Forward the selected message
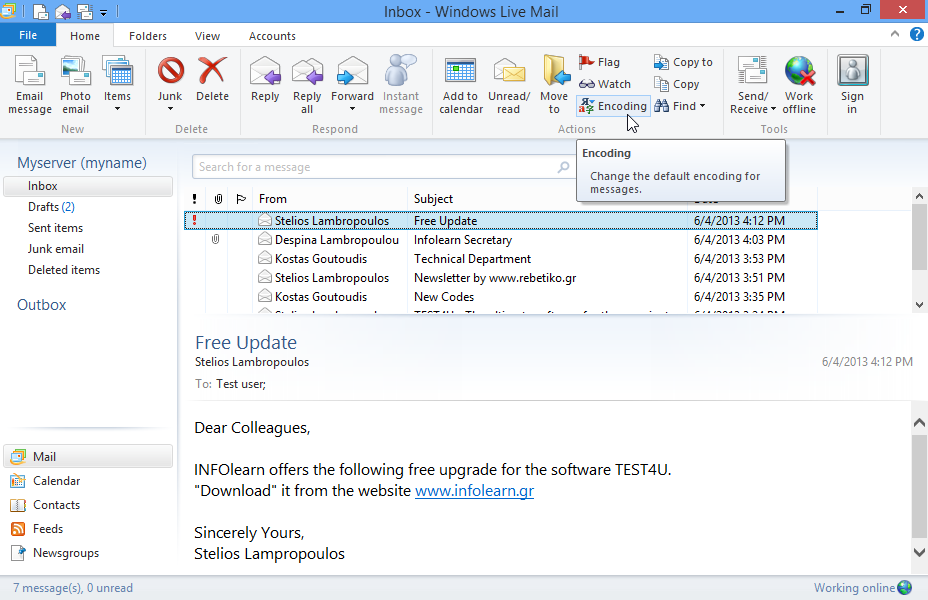This screenshot has height=600, width=928. tap(352, 78)
